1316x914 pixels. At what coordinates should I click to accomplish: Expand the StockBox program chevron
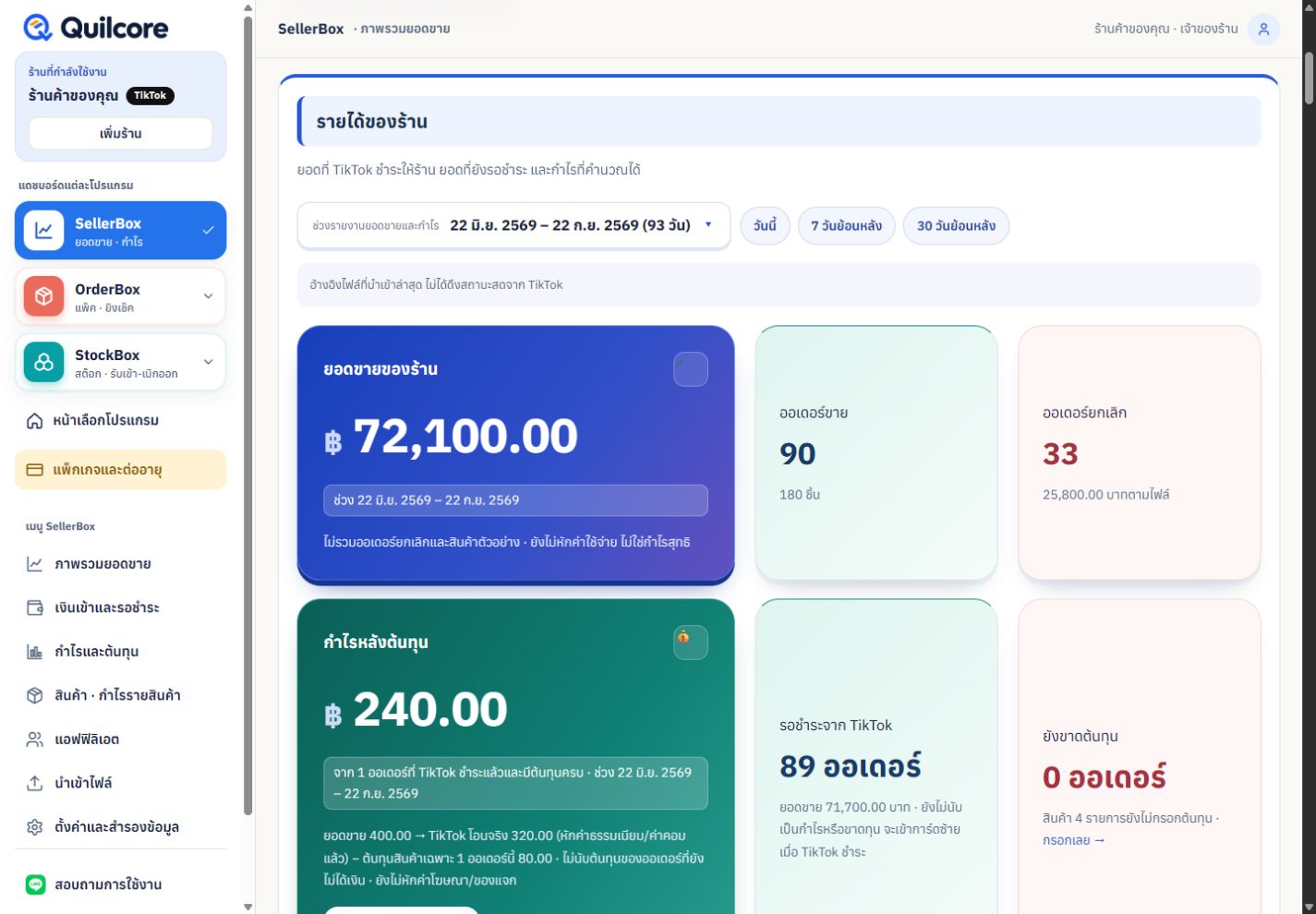(x=208, y=362)
